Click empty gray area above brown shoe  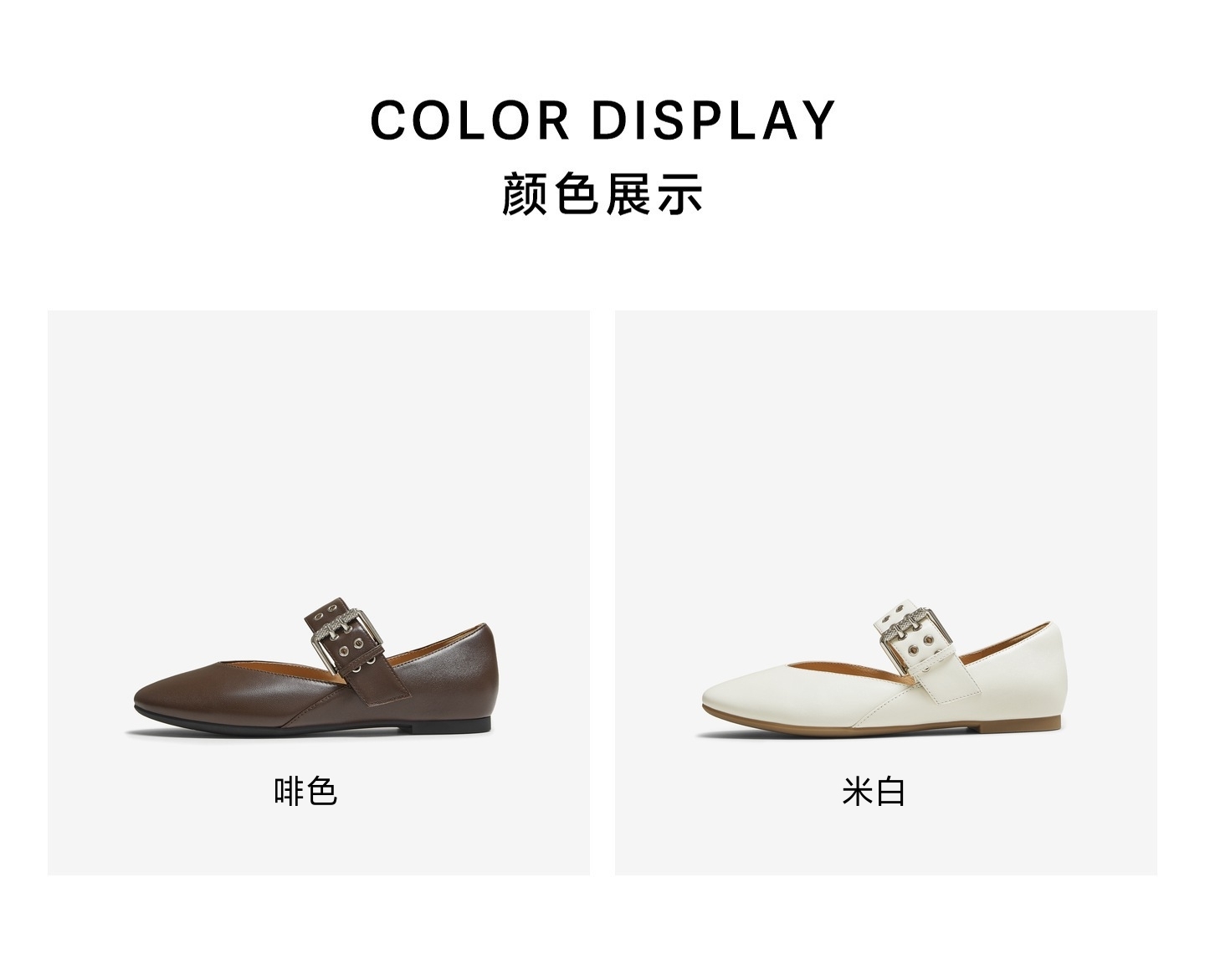pyautogui.click(x=318, y=452)
